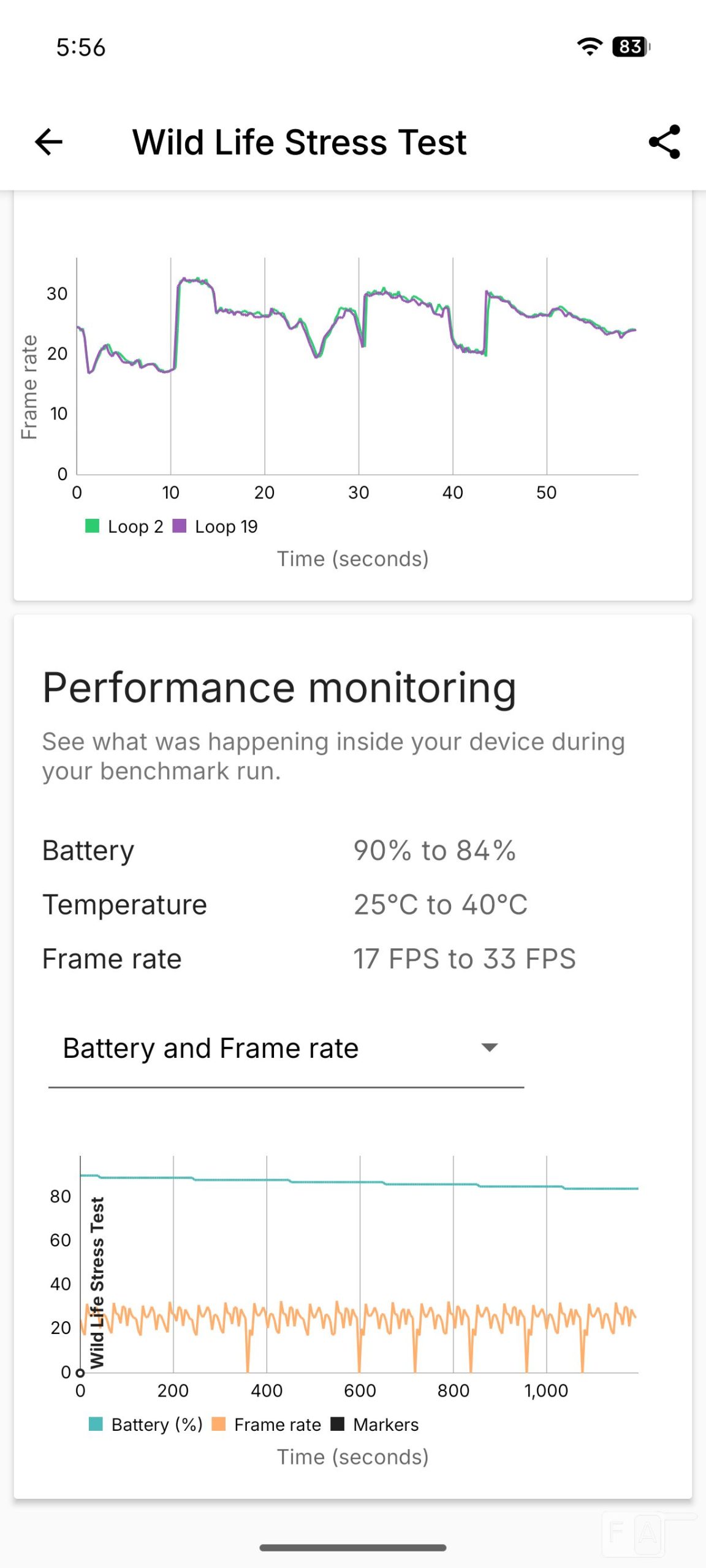The width and height of the screenshot is (706, 1568).
Task: Tap the Frame rate 17 to 33 FPS row
Action: 309,959
